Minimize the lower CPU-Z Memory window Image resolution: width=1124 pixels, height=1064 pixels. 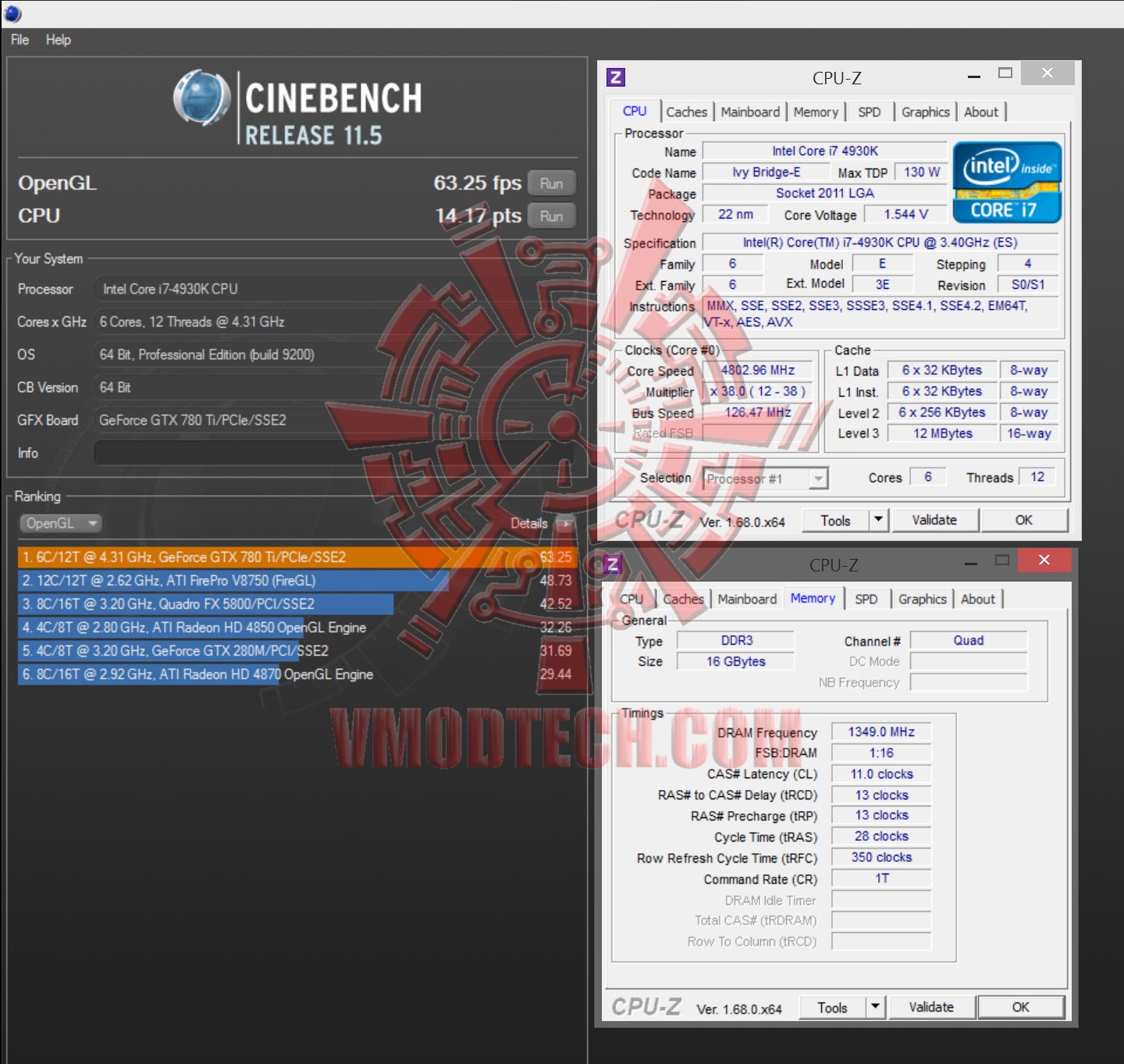[971, 563]
